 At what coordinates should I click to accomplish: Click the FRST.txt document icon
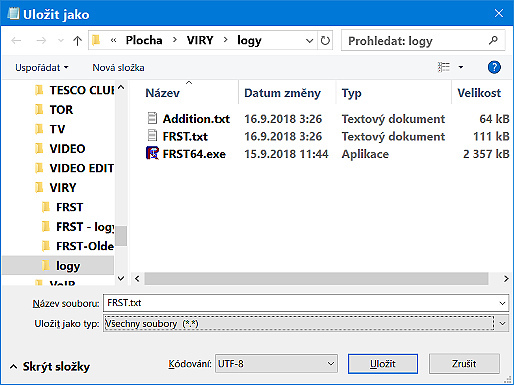coord(152,136)
